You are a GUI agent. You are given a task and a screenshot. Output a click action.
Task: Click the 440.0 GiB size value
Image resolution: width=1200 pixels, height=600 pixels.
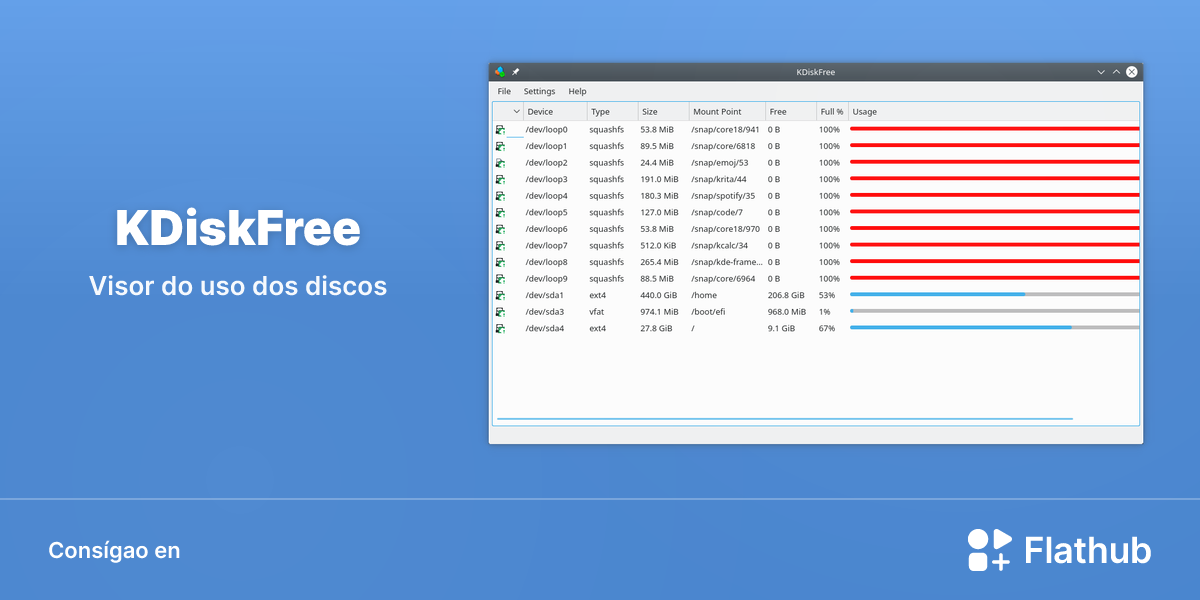tap(658, 295)
